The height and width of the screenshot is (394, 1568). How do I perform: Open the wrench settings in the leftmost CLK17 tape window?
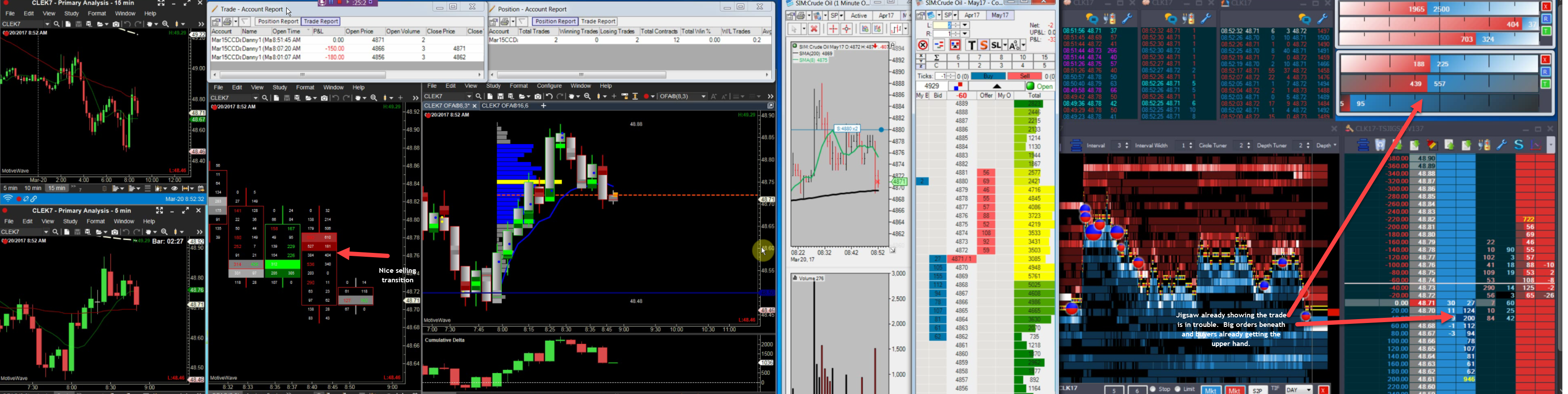click(x=1127, y=19)
